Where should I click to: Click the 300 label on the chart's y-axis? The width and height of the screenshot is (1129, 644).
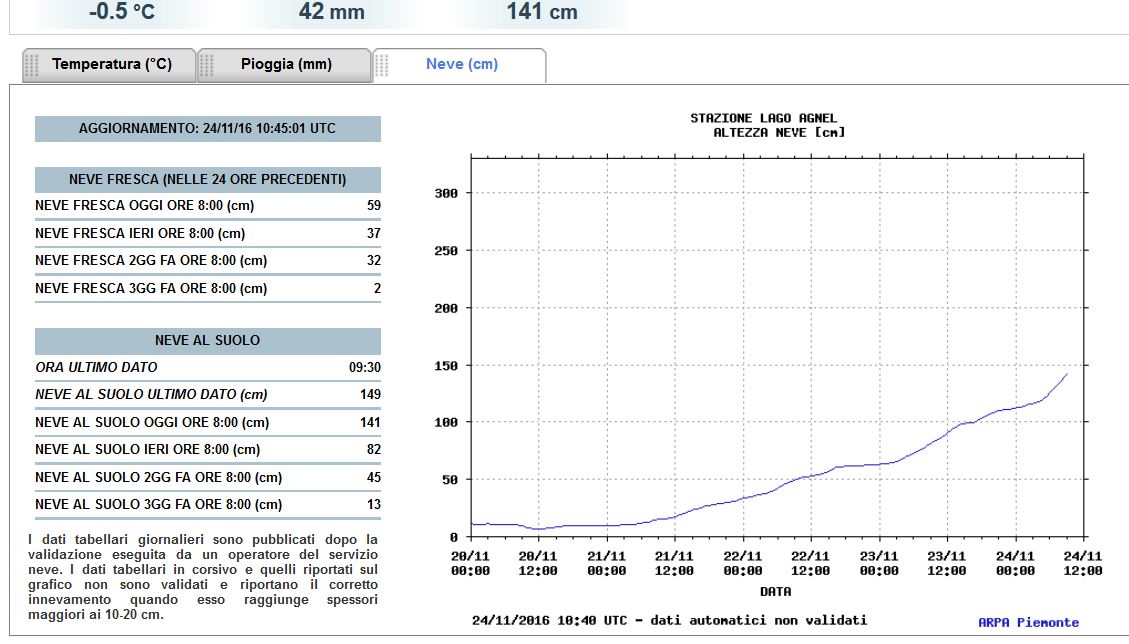pos(446,193)
